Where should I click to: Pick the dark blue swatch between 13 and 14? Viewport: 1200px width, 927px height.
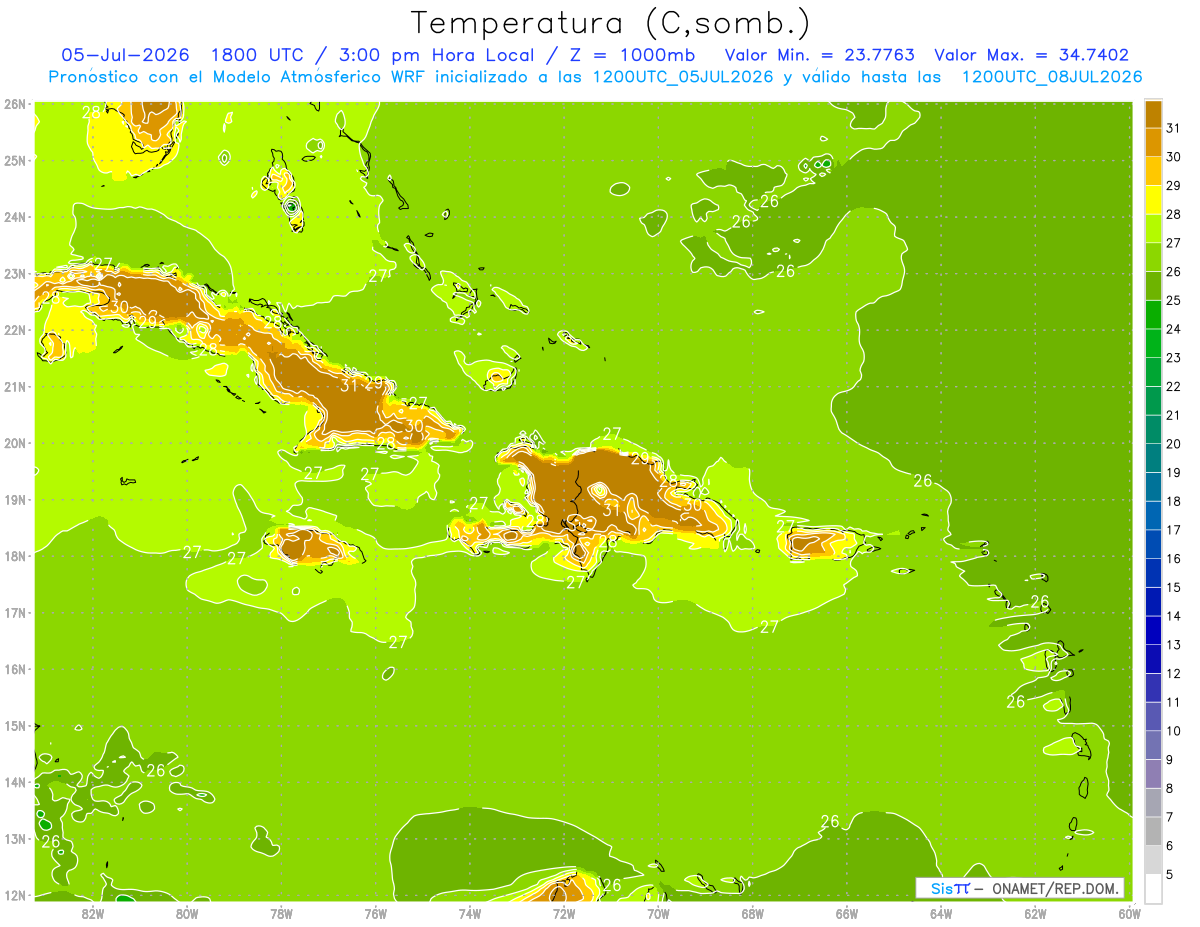[1153, 630]
